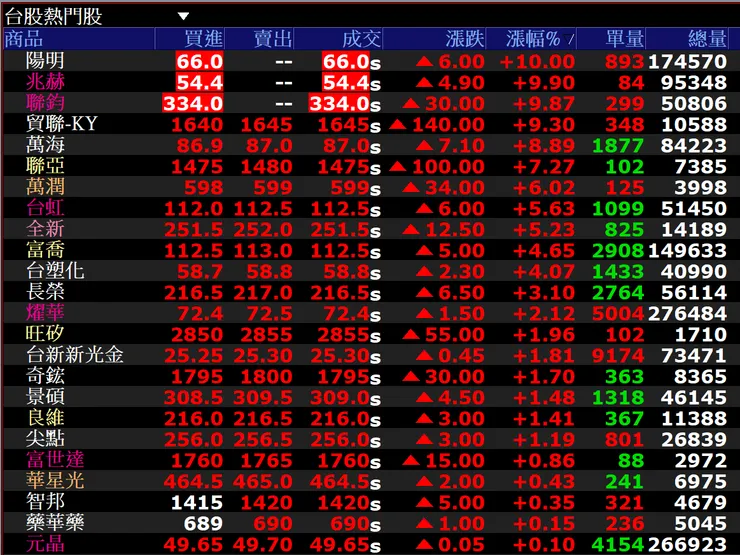Open the 台股熱門股 list dropdown arrow
Viewport: 740px width, 555px height.
tap(183, 17)
